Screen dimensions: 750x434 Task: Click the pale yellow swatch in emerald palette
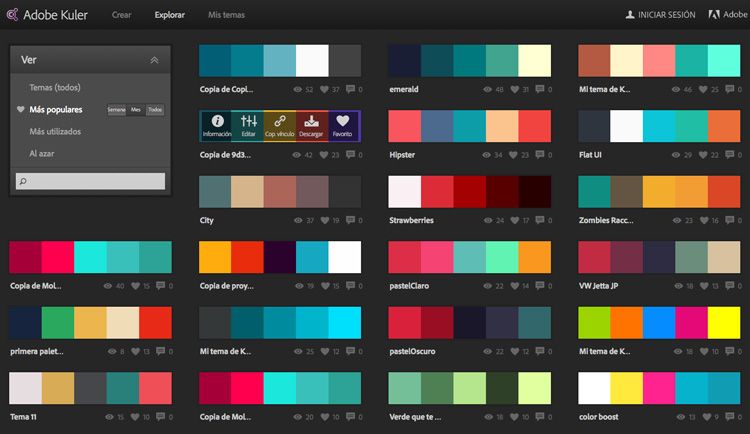click(x=535, y=61)
